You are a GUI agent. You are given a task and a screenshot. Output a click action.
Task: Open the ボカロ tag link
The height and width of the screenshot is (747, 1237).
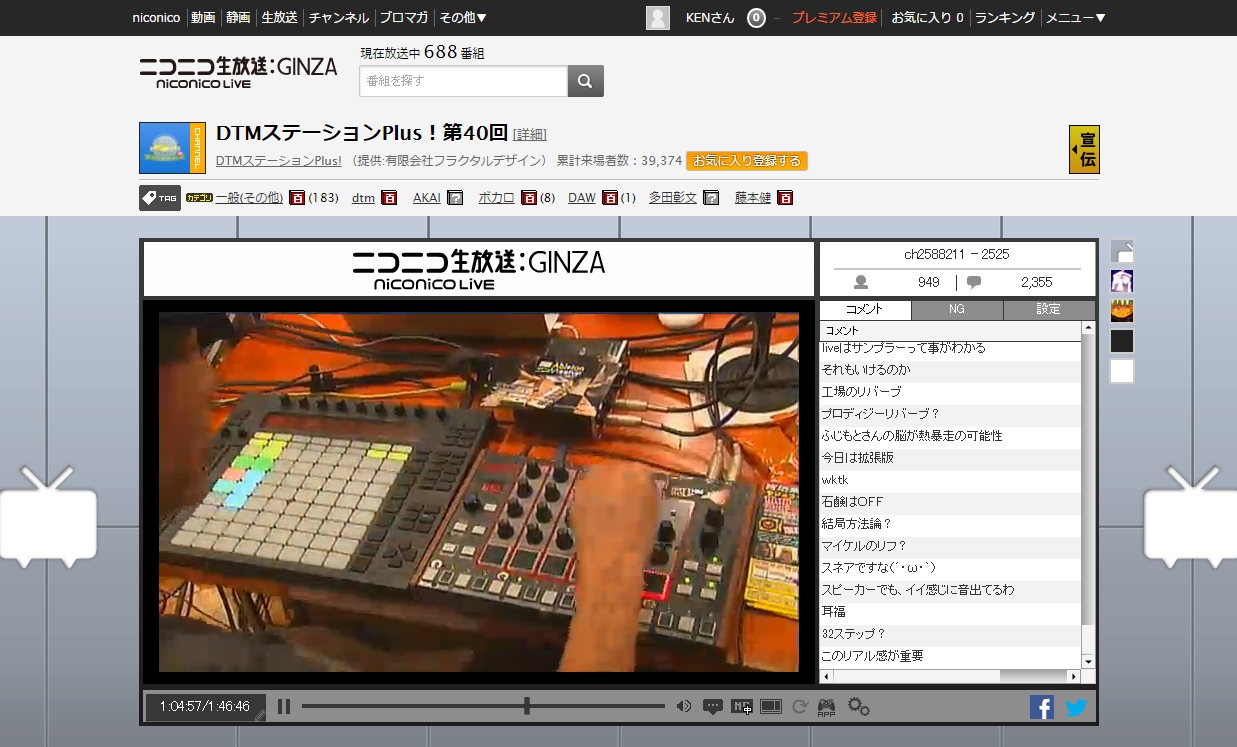497,198
